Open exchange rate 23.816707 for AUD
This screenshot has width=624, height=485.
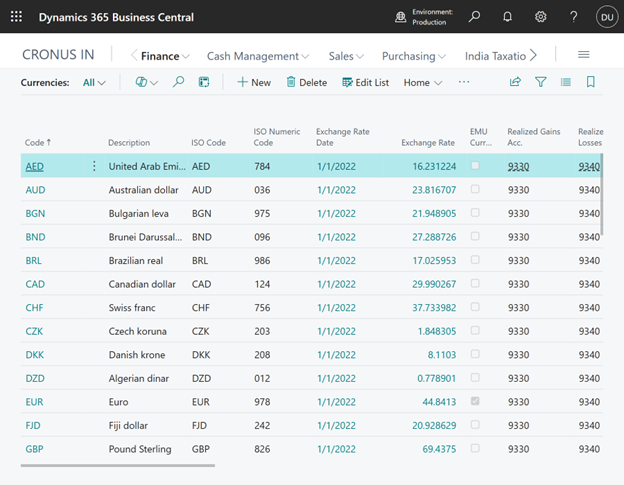[x=434, y=190]
